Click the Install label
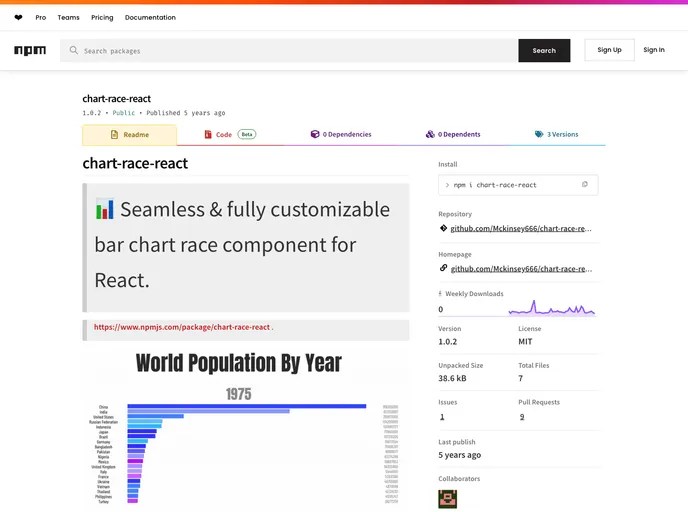688x512 pixels. [x=448, y=164]
